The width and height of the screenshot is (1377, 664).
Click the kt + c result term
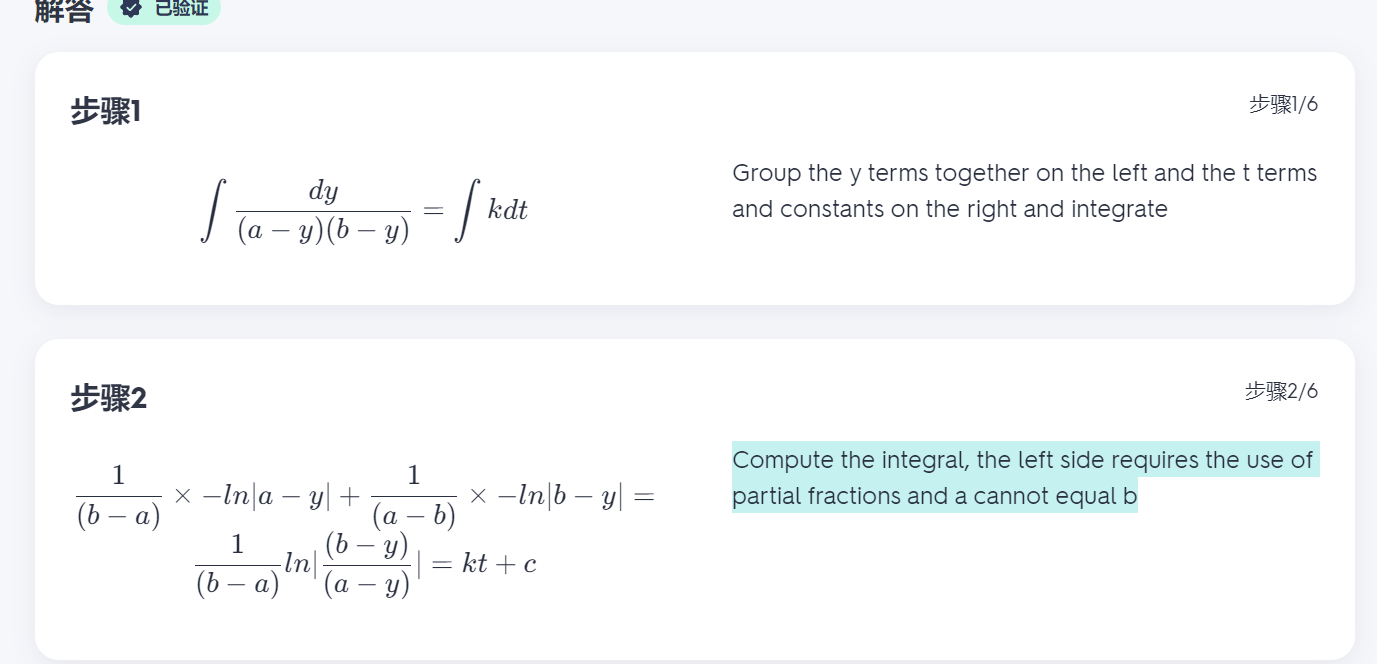498,563
